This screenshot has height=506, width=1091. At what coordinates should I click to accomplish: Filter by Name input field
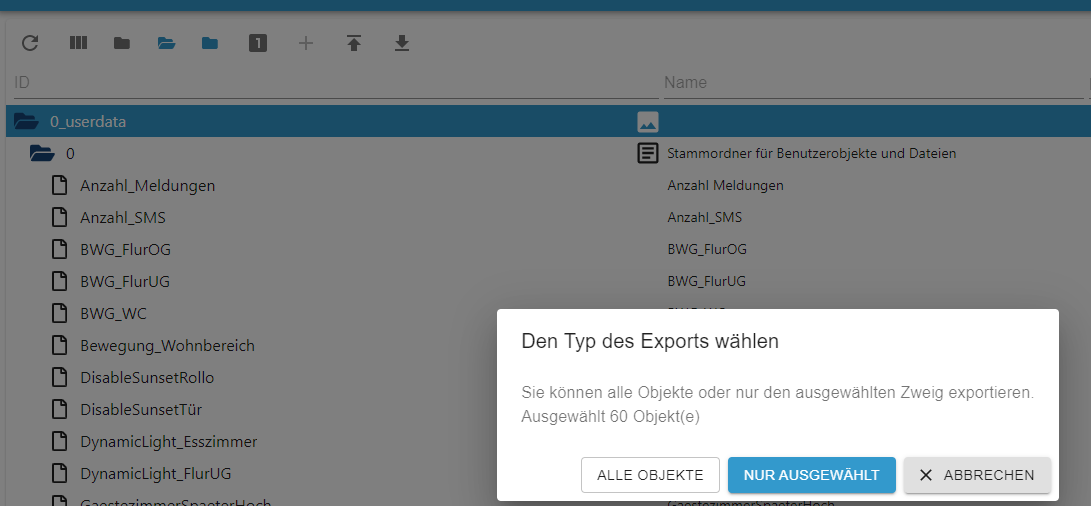(x=873, y=83)
